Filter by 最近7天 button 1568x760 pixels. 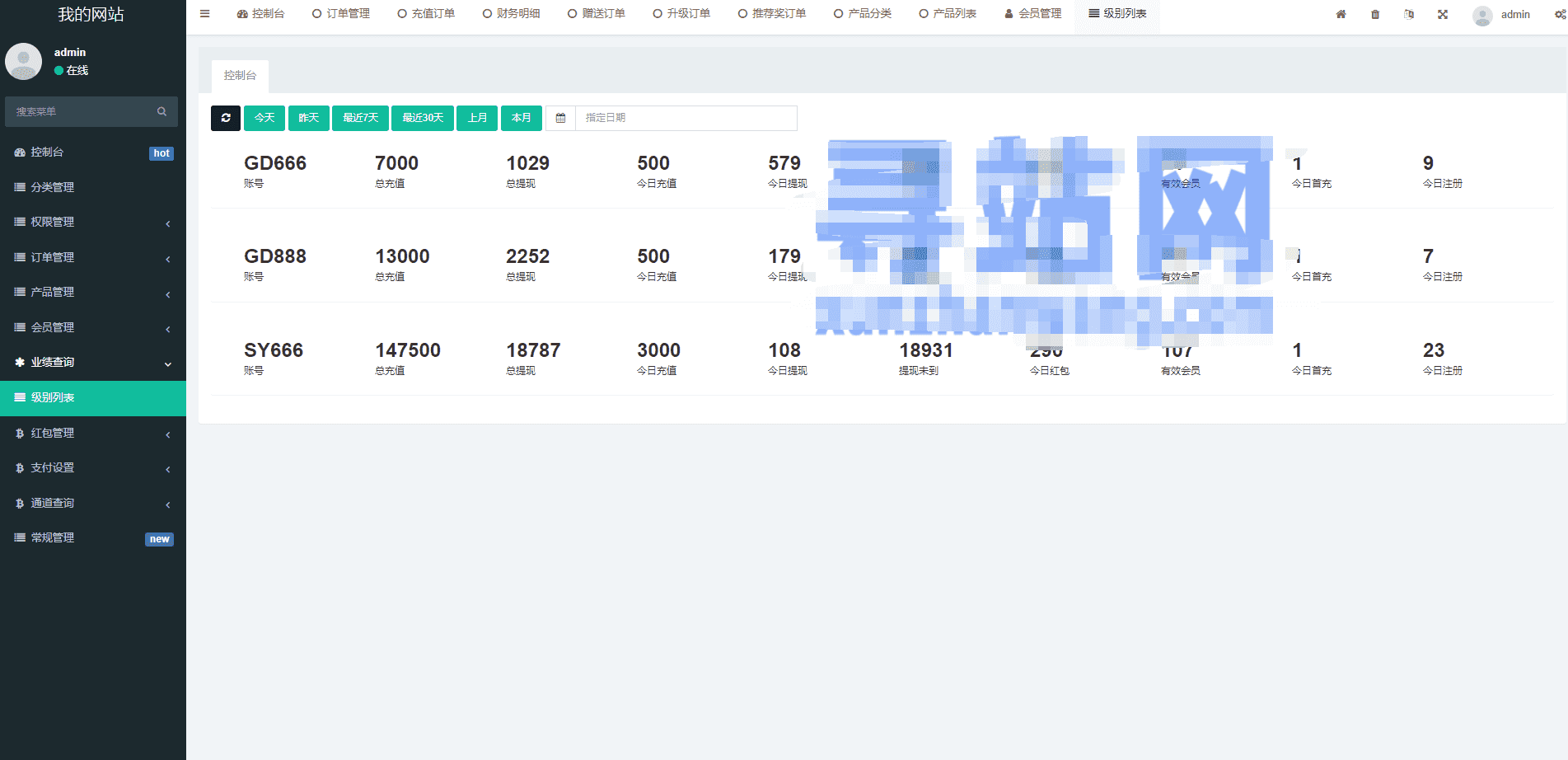coord(360,118)
